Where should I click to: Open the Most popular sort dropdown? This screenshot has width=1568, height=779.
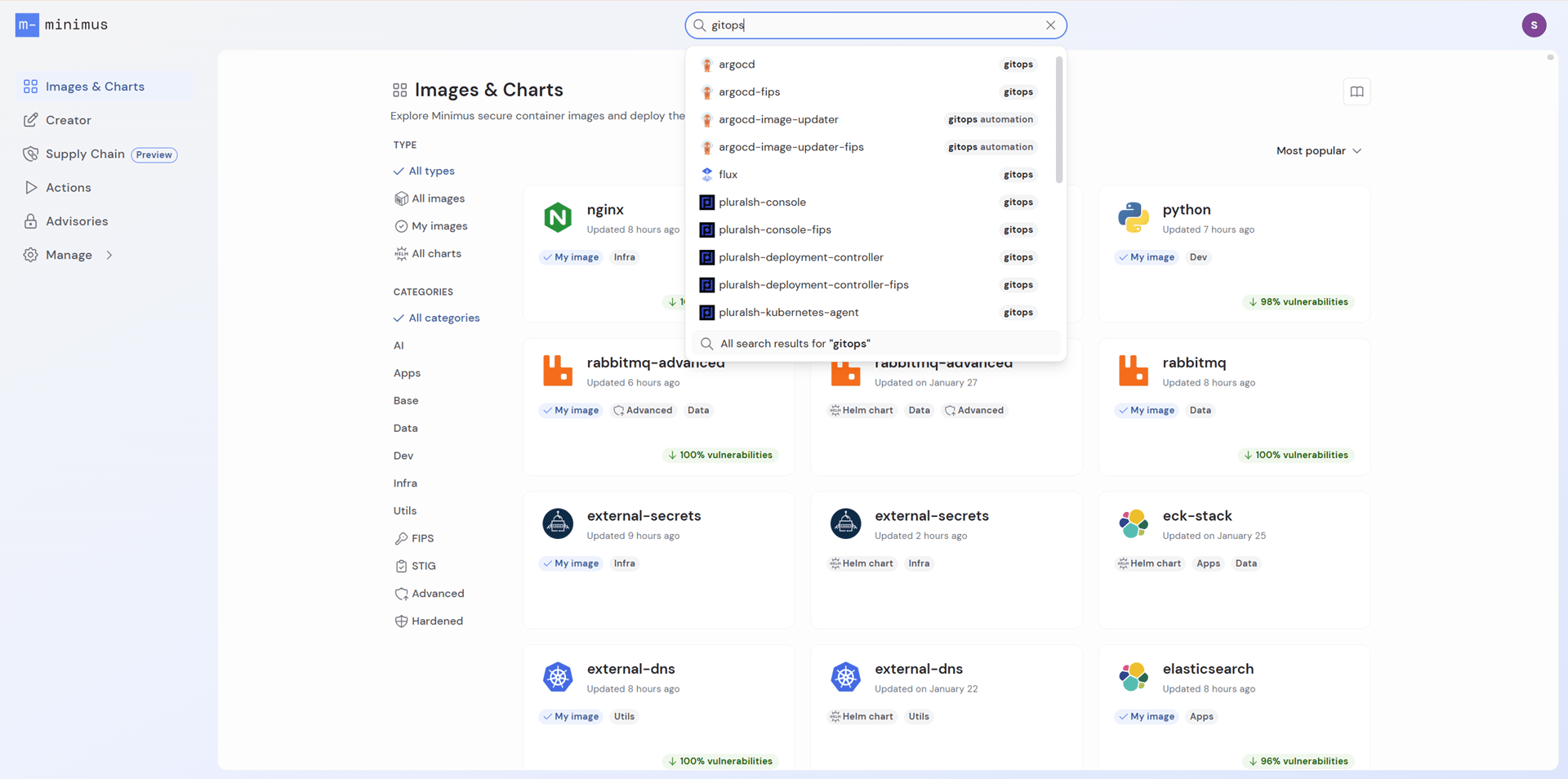pos(1319,151)
